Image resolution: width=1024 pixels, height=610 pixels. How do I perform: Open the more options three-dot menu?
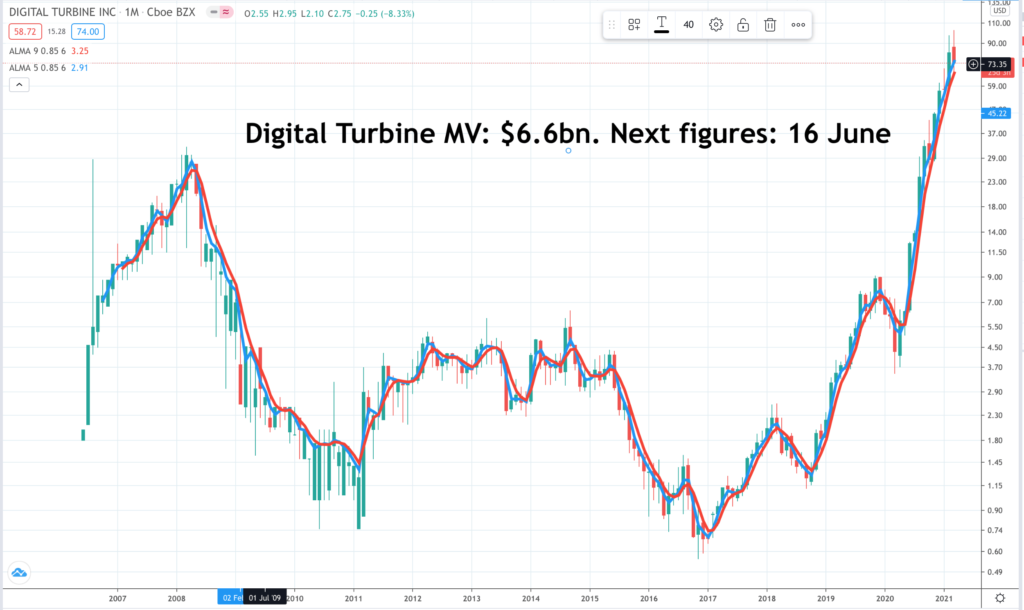(798, 25)
